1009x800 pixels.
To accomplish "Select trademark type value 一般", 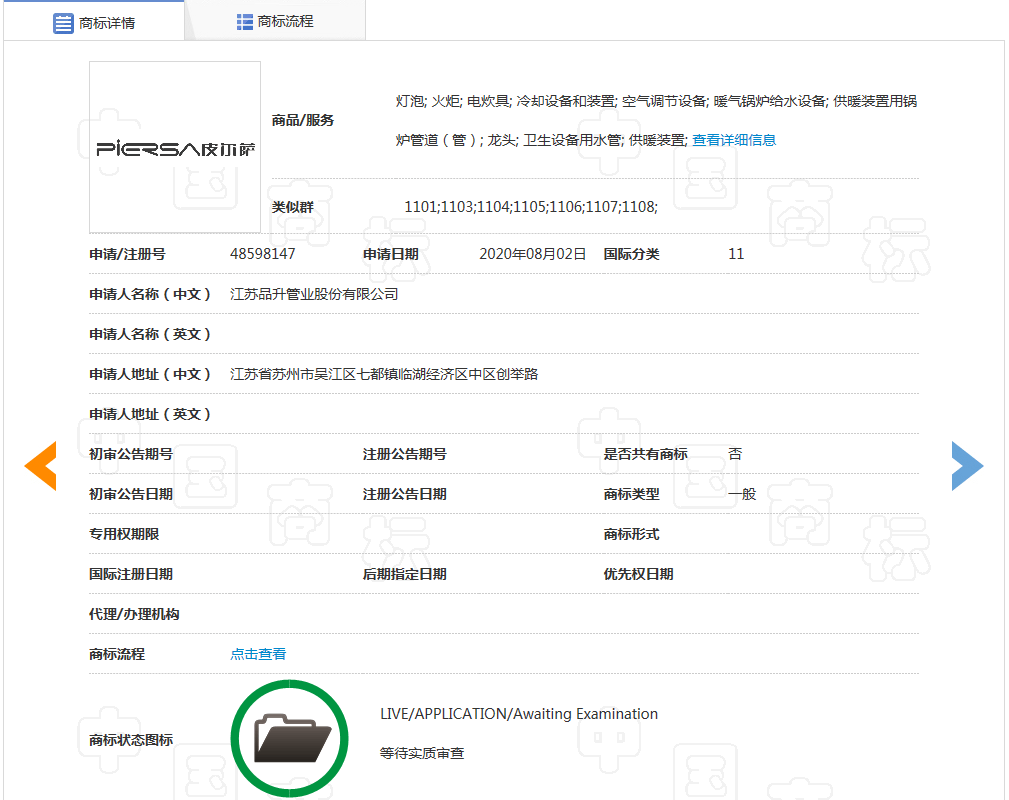I will (742, 494).
